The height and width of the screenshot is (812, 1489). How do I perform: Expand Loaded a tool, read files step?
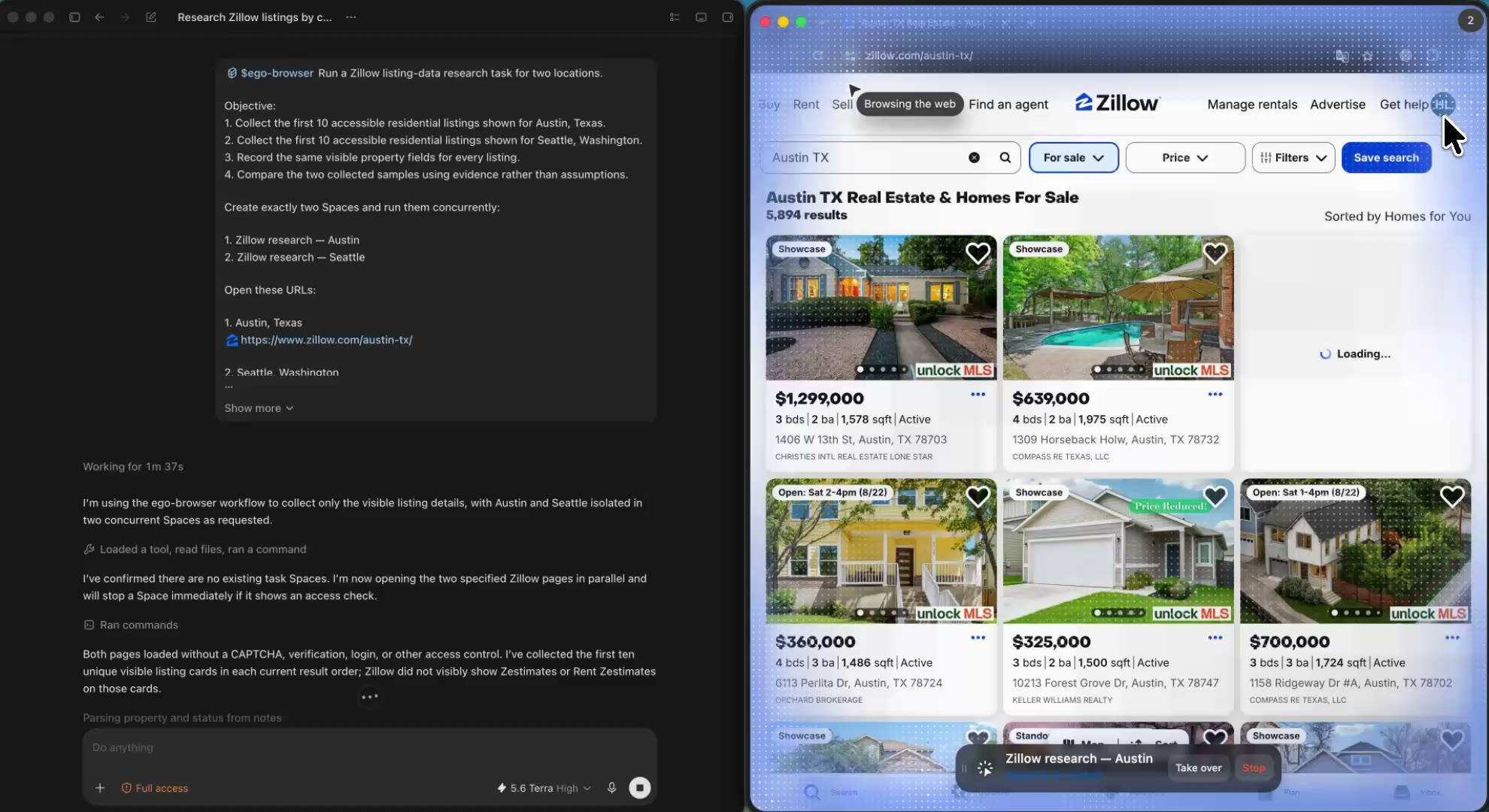pyautogui.click(x=195, y=550)
